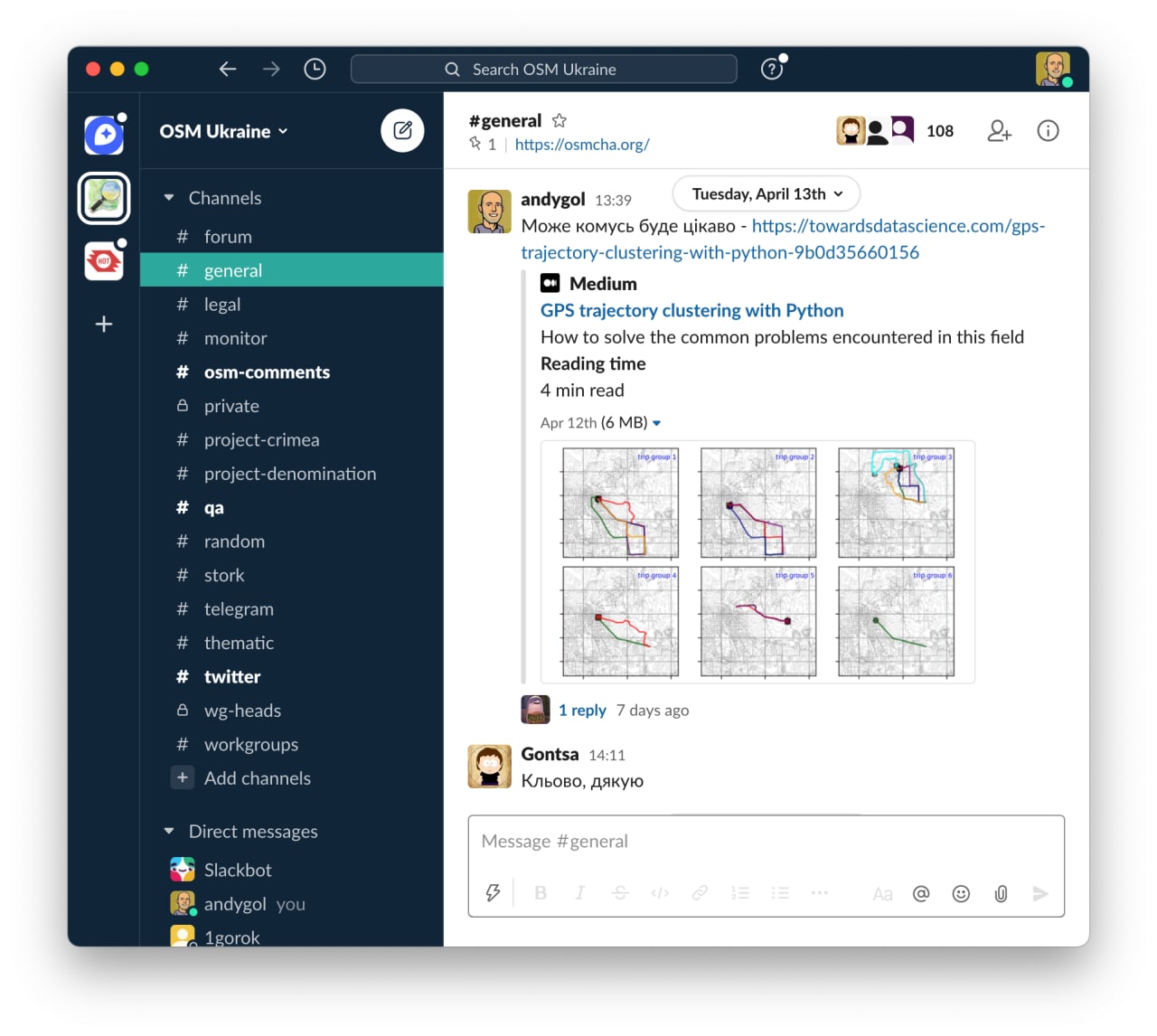Go back in history with the left arrow

(x=228, y=69)
